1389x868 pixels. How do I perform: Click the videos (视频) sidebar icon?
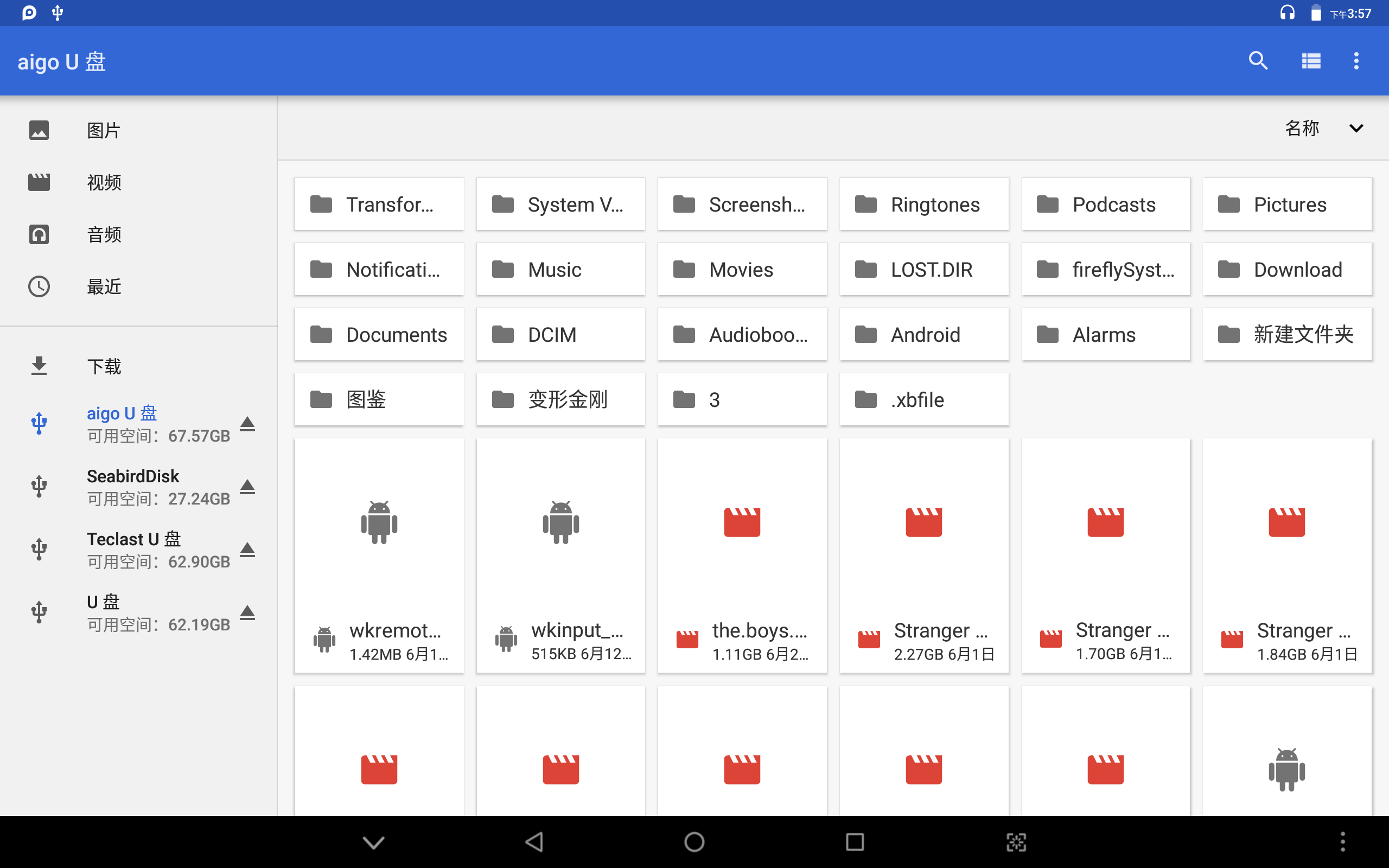coord(39,183)
